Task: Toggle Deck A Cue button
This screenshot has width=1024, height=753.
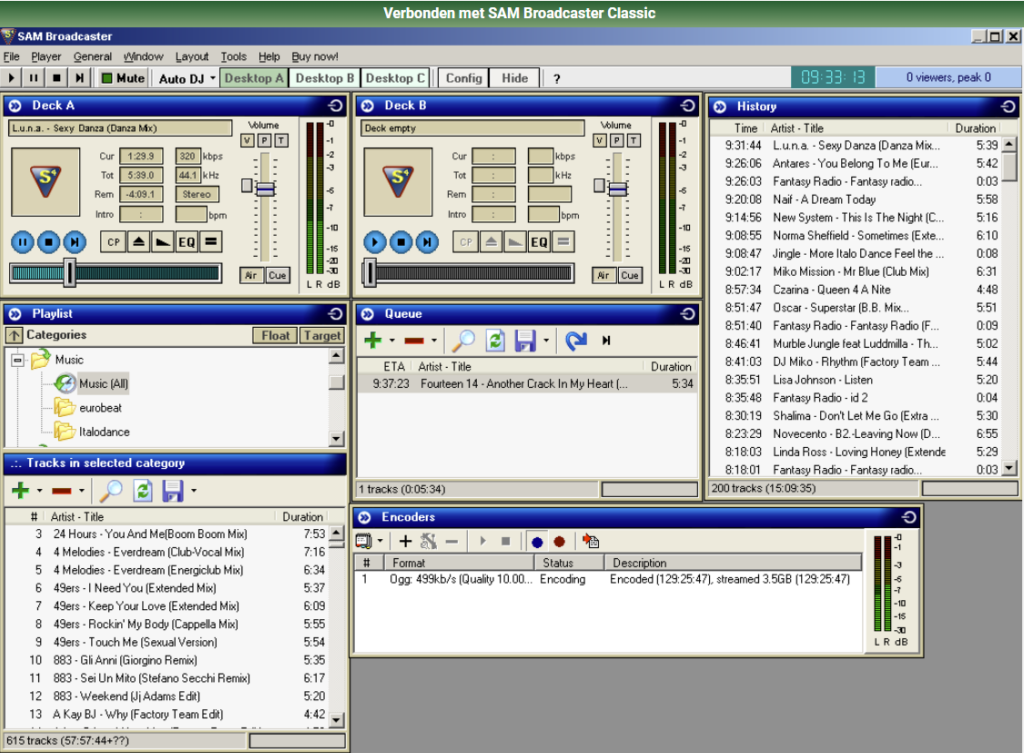Action: coord(277,276)
